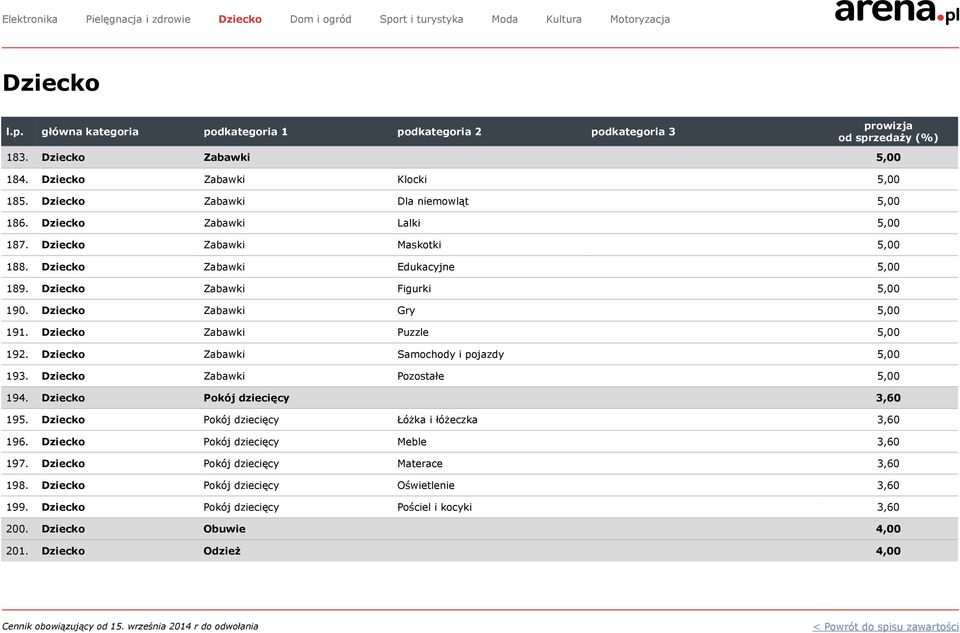
Task: Select the Puzzle subcategory cell
Action: [413, 332]
